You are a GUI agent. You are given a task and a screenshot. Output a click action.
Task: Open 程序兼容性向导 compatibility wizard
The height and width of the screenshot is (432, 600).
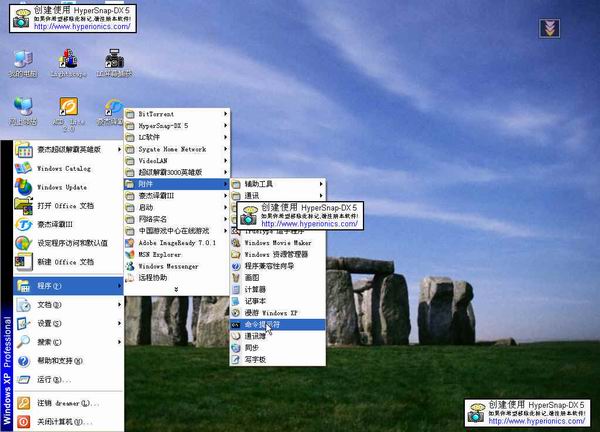pyautogui.click(x=278, y=266)
